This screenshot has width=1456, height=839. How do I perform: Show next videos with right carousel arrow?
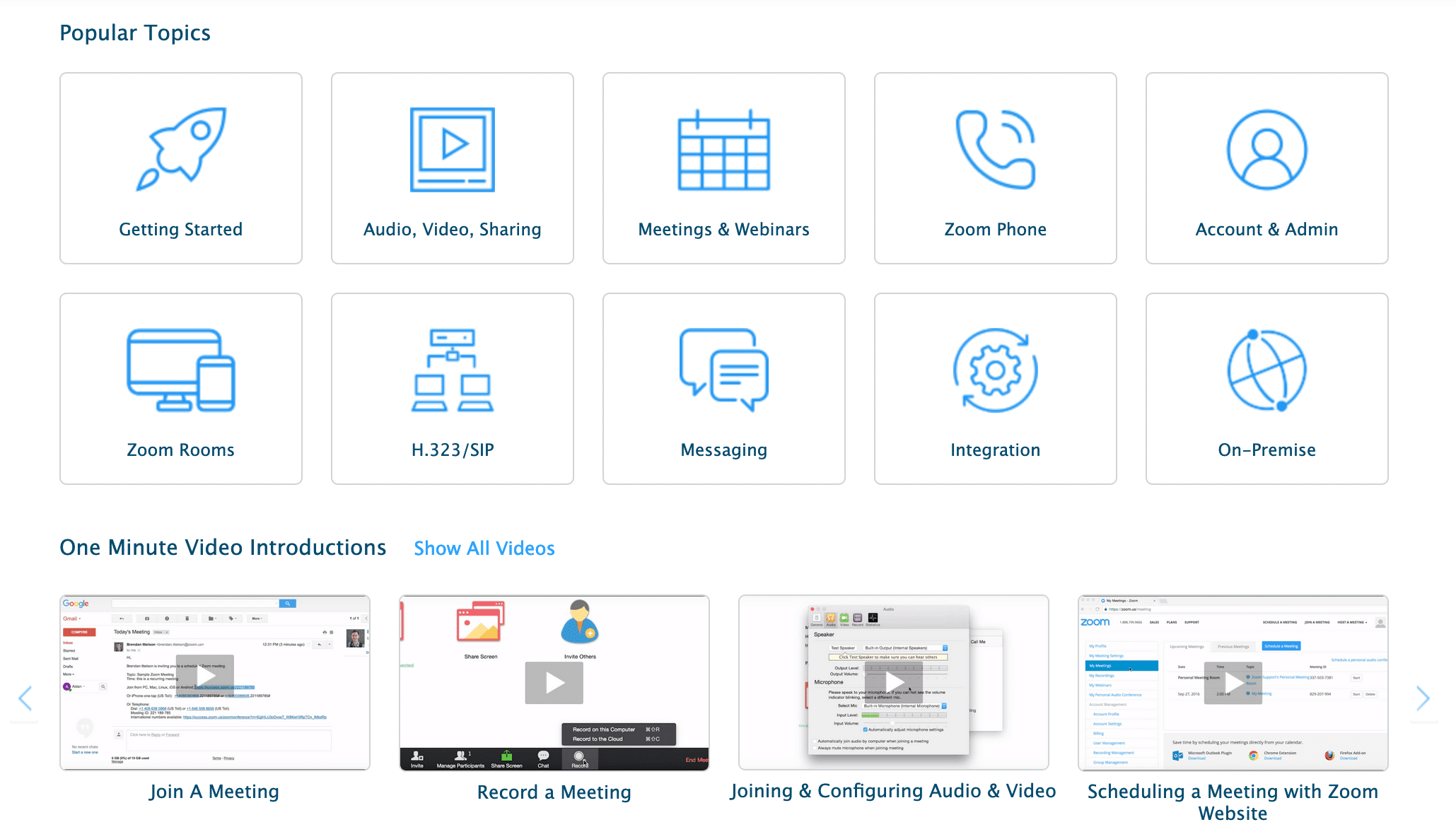click(1423, 698)
